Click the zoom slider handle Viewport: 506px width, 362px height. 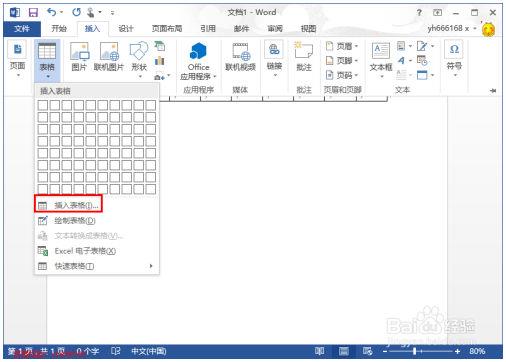pos(414,351)
